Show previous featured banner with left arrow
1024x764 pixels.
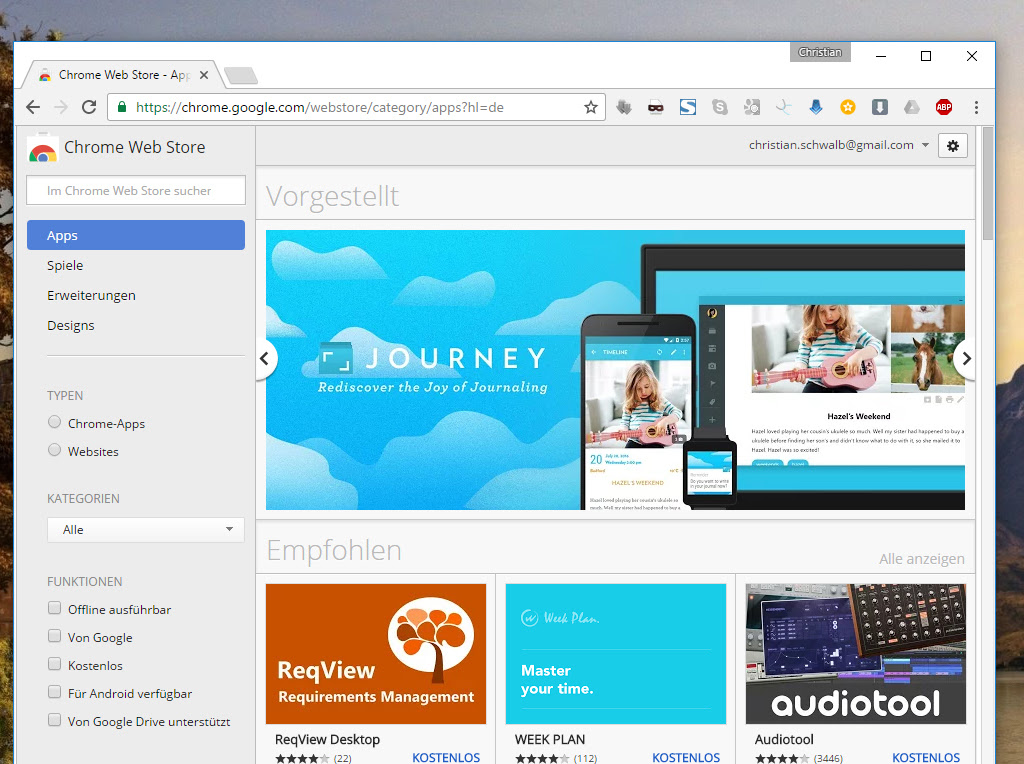point(264,358)
